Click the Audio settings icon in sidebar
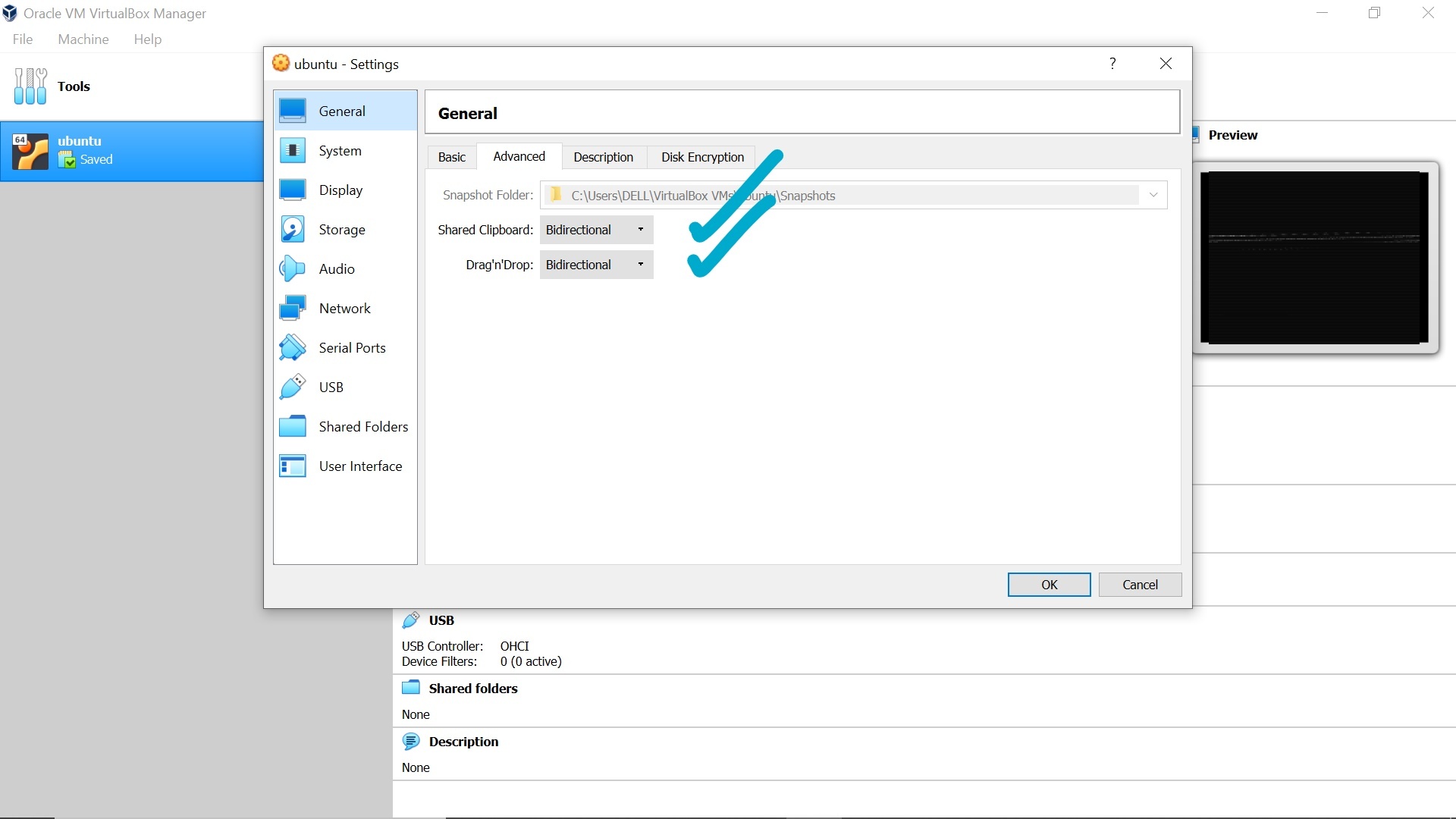The image size is (1456, 819). coord(292,269)
